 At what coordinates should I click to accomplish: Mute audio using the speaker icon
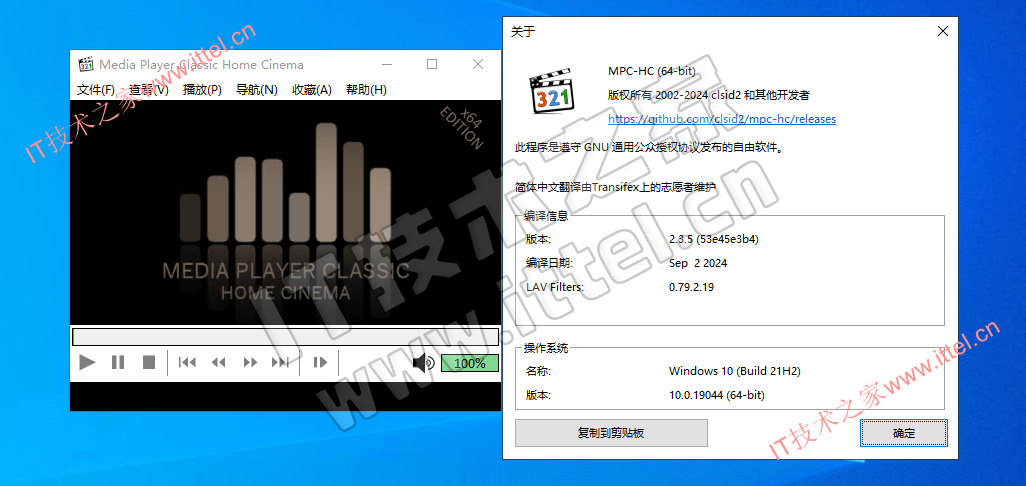[423, 362]
